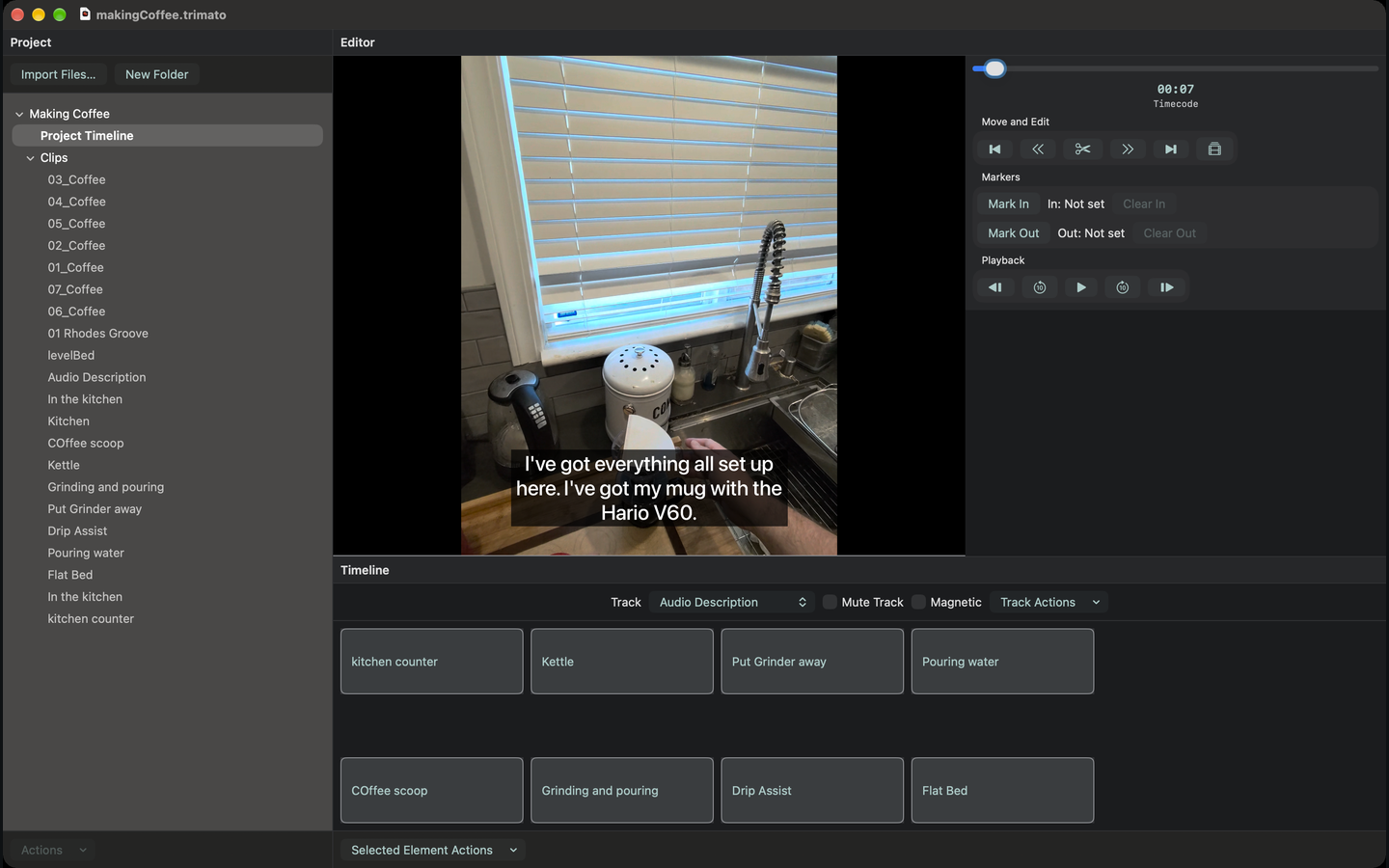Screen dimensions: 1389x868
Task: Toggle the Magnetic checkbox
Action: click(x=918, y=602)
